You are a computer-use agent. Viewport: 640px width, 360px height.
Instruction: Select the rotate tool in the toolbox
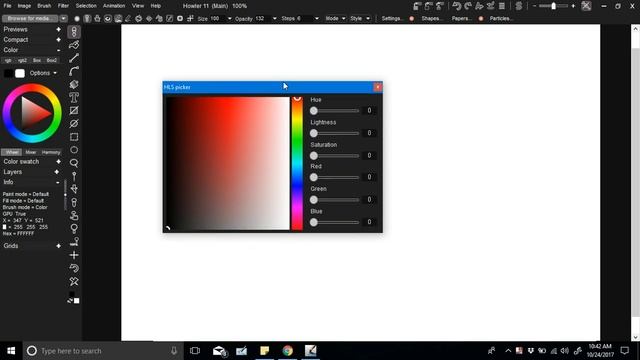(x=74, y=268)
